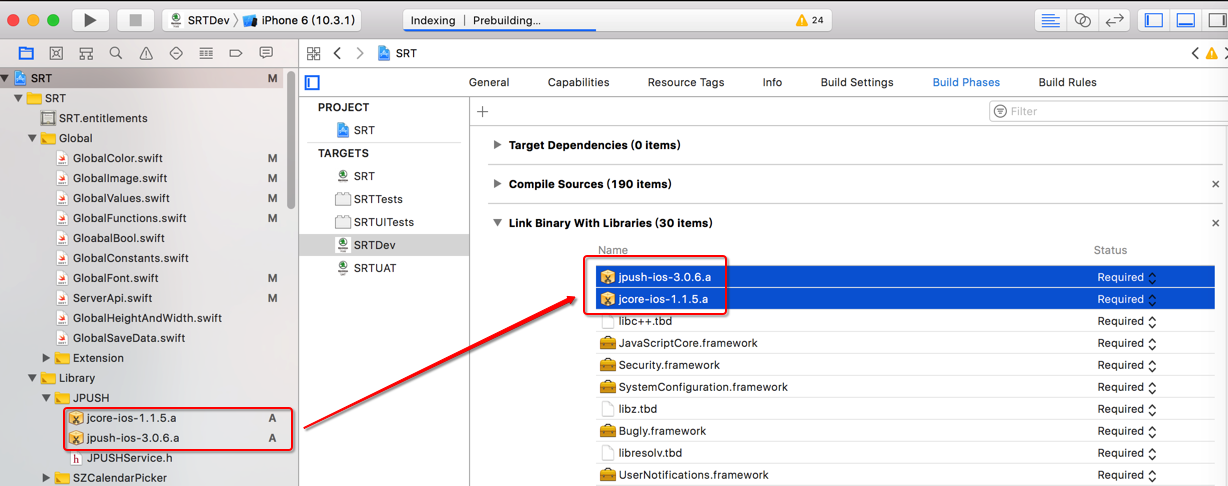Open the Issue navigator warning icon

(x=146, y=53)
